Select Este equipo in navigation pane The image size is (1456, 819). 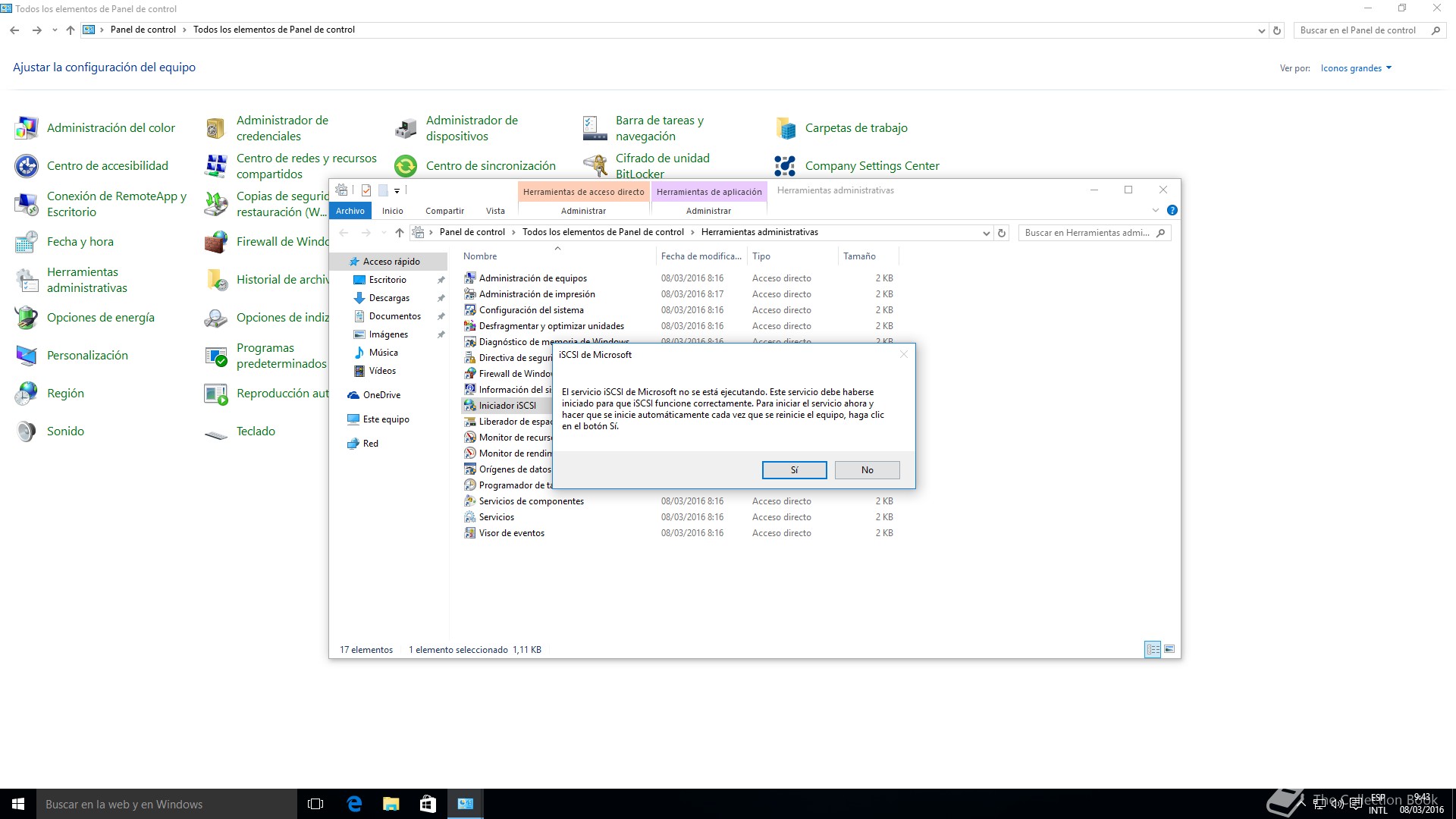coord(385,419)
